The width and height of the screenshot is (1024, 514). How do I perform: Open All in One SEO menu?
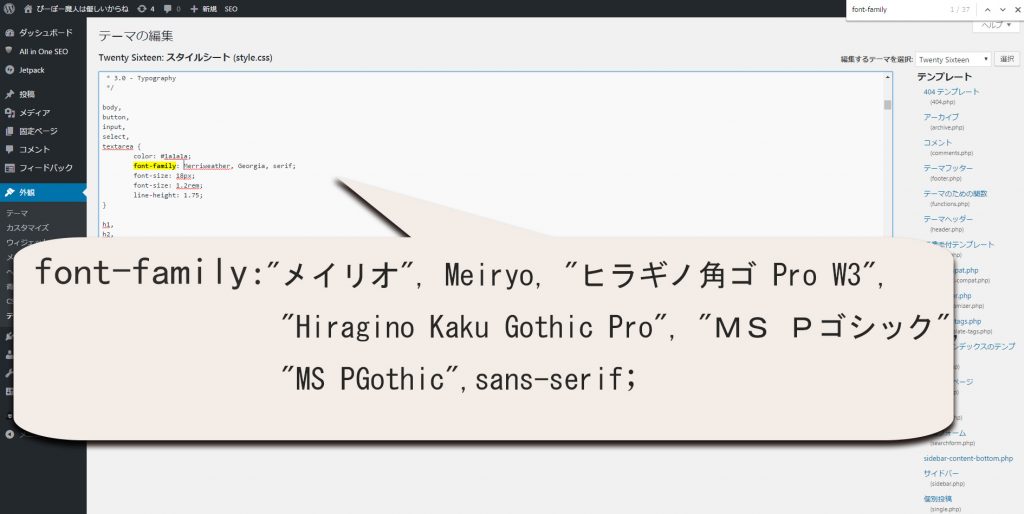(43, 51)
